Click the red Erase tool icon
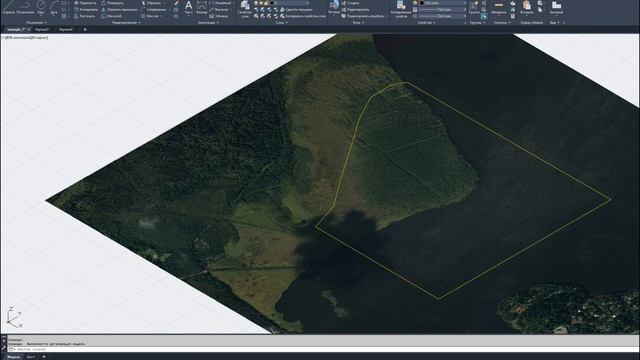This screenshot has width=640, height=360. pyautogui.click(x=176, y=3)
